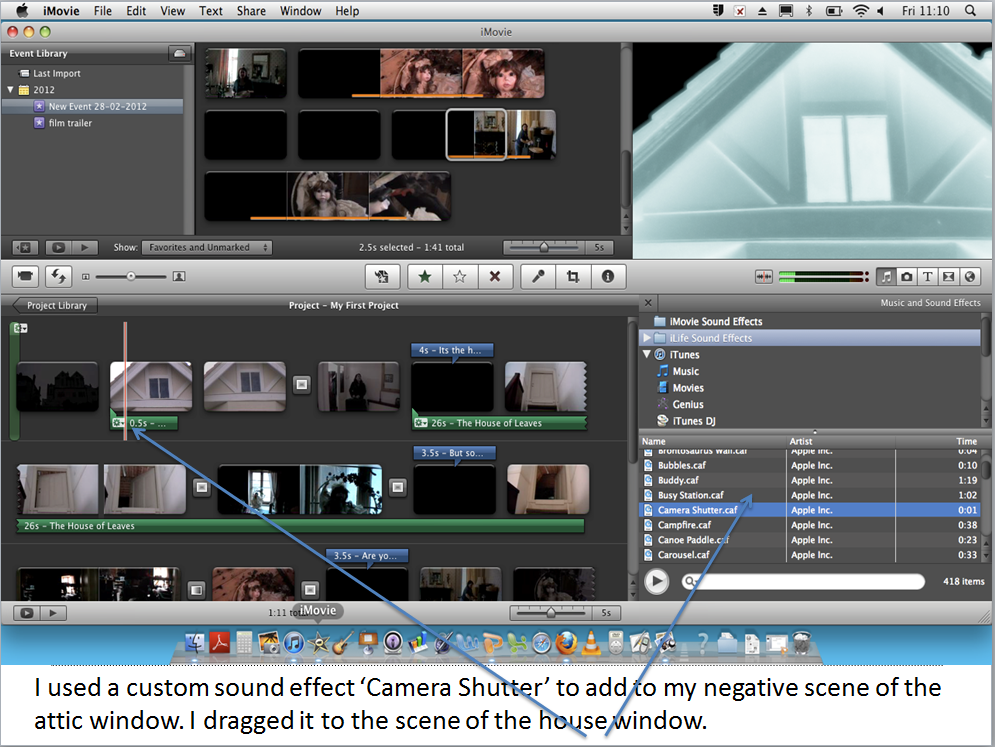Select Genius under iTunes
Viewport: 995px width, 747px height.
[x=687, y=404]
